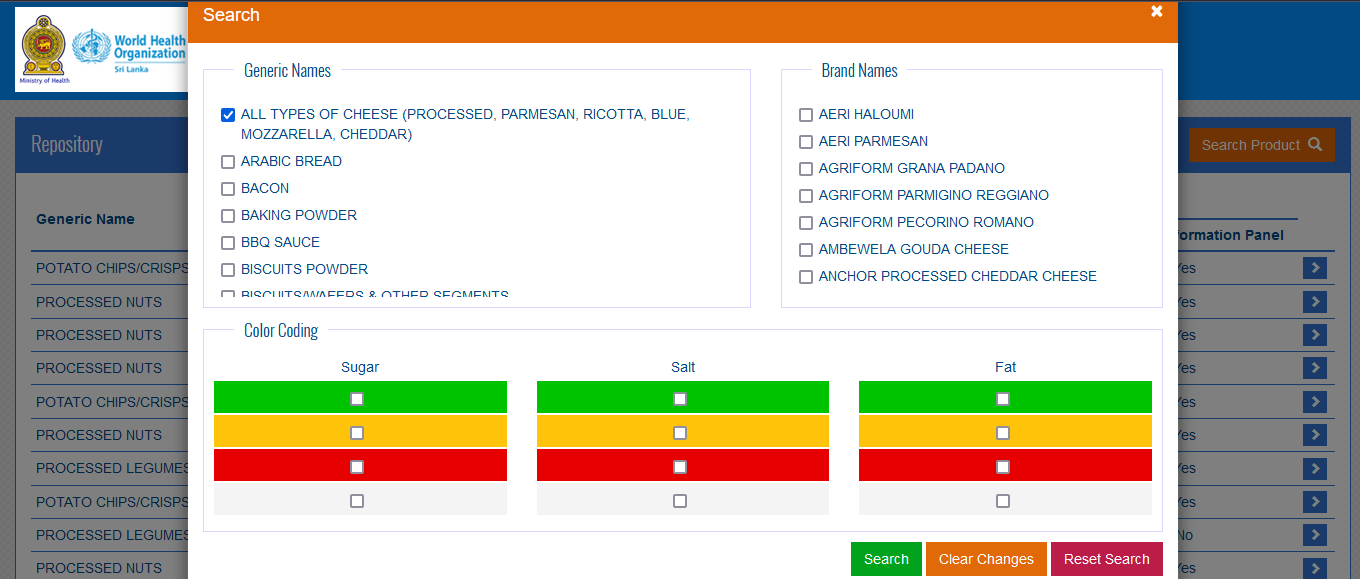Select green Sugar color code
This screenshot has width=1360, height=579.
click(357, 399)
